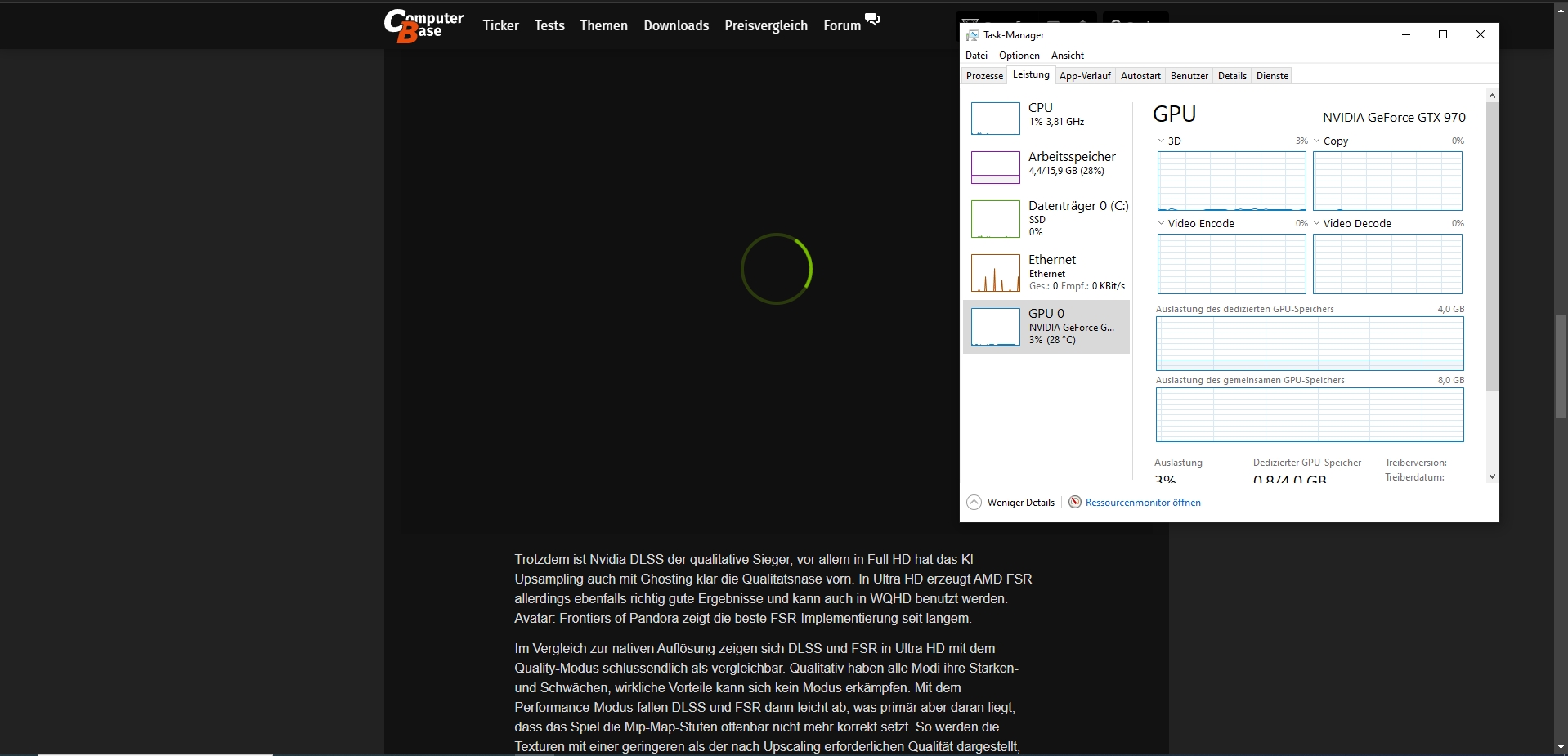
Task: Open the Copy engine dropdown
Action: [x=1317, y=141]
